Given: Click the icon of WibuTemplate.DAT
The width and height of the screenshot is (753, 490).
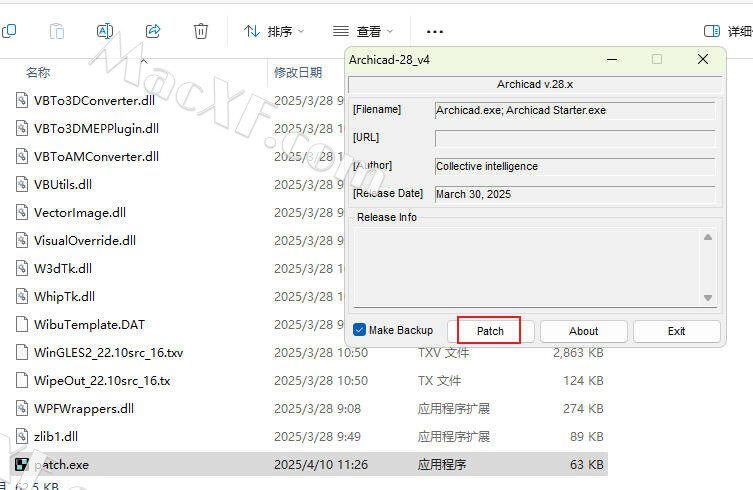Looking at the screenshot, I should tap(22, 325).
